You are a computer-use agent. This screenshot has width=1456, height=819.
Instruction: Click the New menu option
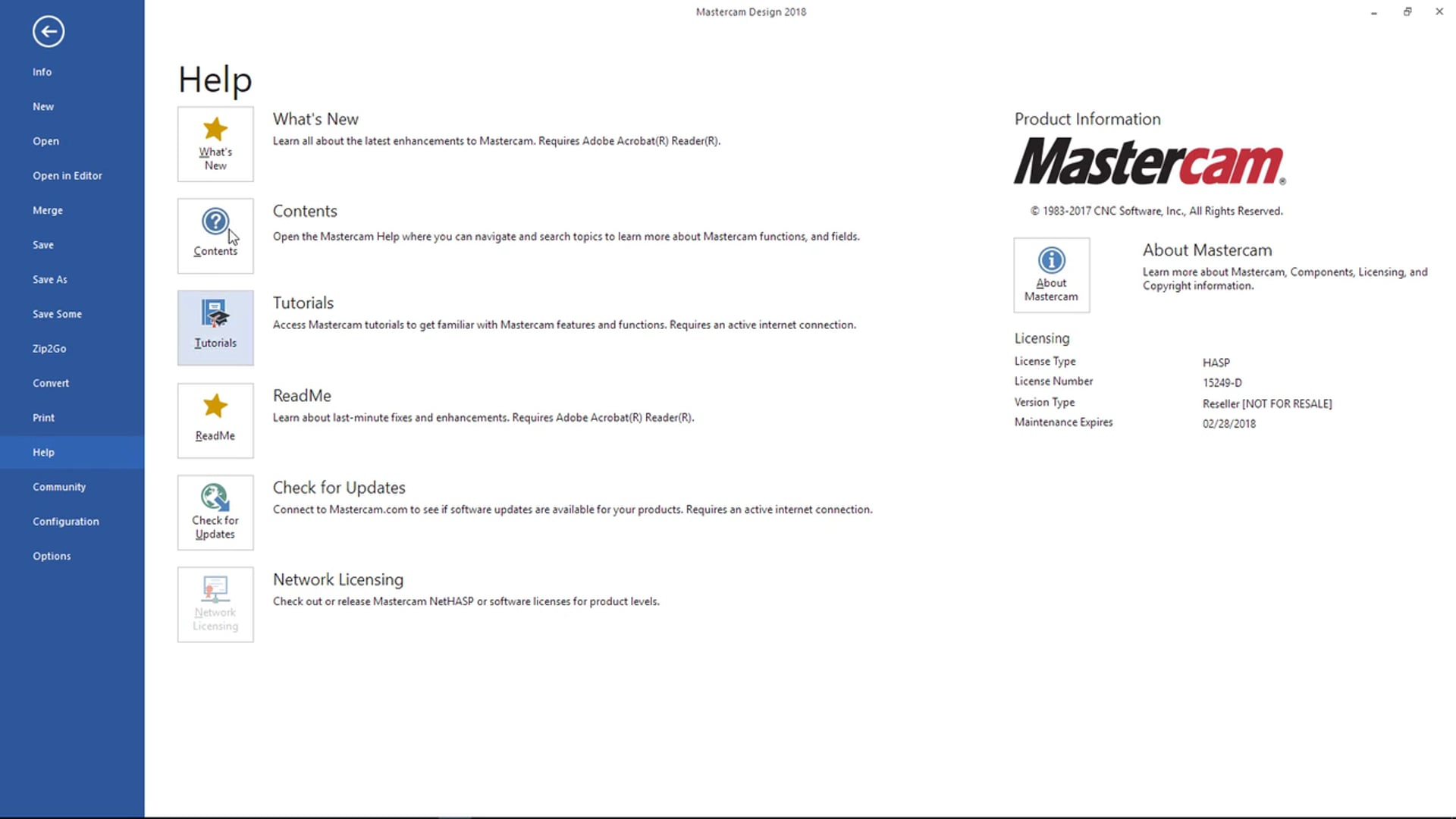point(43,106)
